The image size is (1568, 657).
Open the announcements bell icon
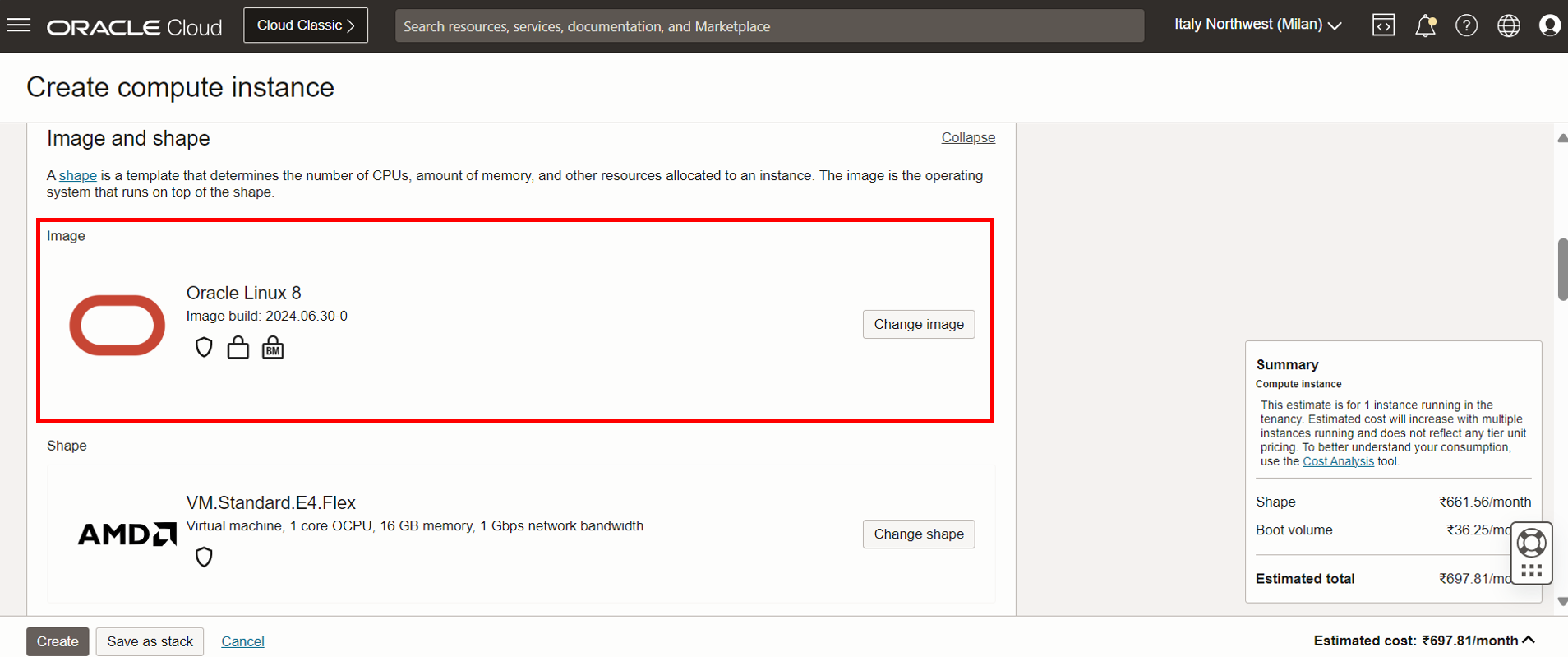[x=1425, y=25]
